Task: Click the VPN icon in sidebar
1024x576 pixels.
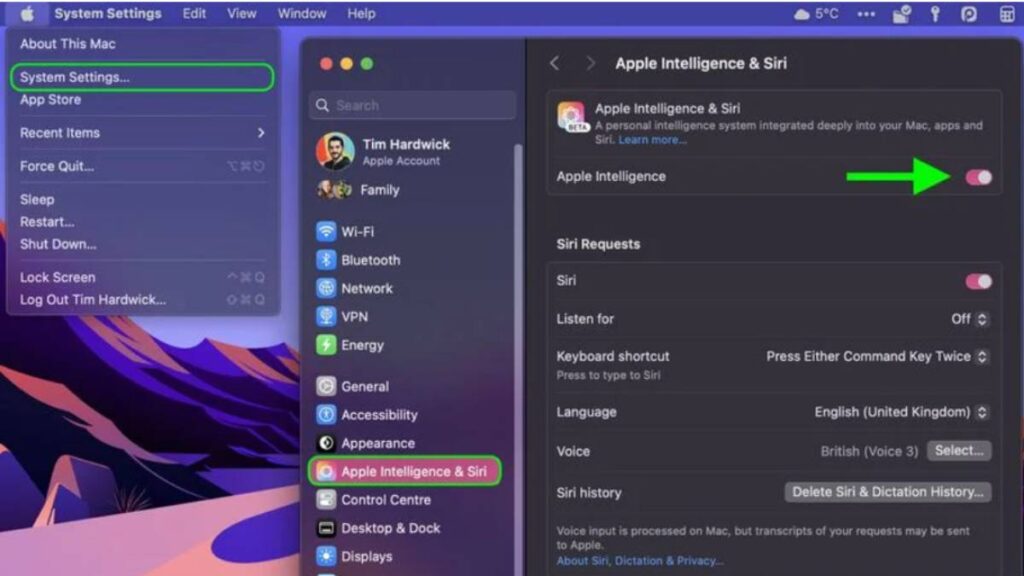Action: pos(326,317)
